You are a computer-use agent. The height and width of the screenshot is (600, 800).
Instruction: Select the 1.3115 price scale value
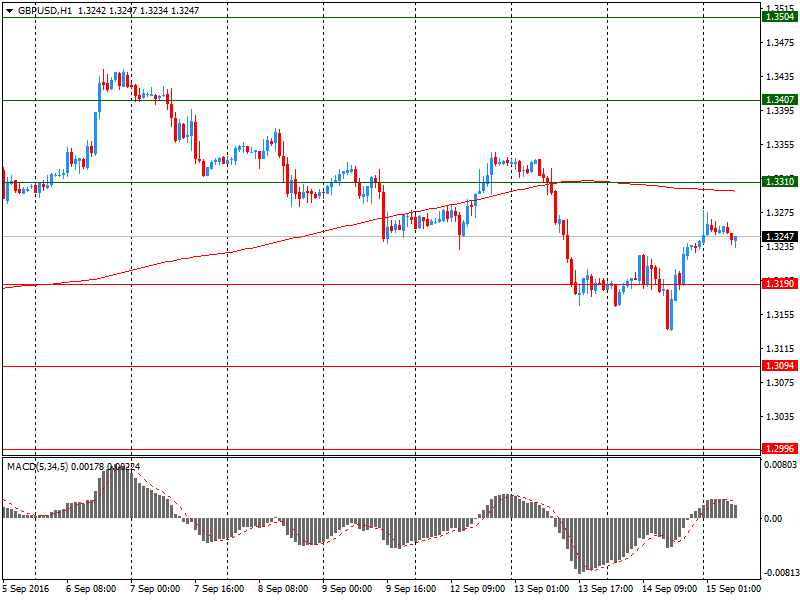coord(780,348)
